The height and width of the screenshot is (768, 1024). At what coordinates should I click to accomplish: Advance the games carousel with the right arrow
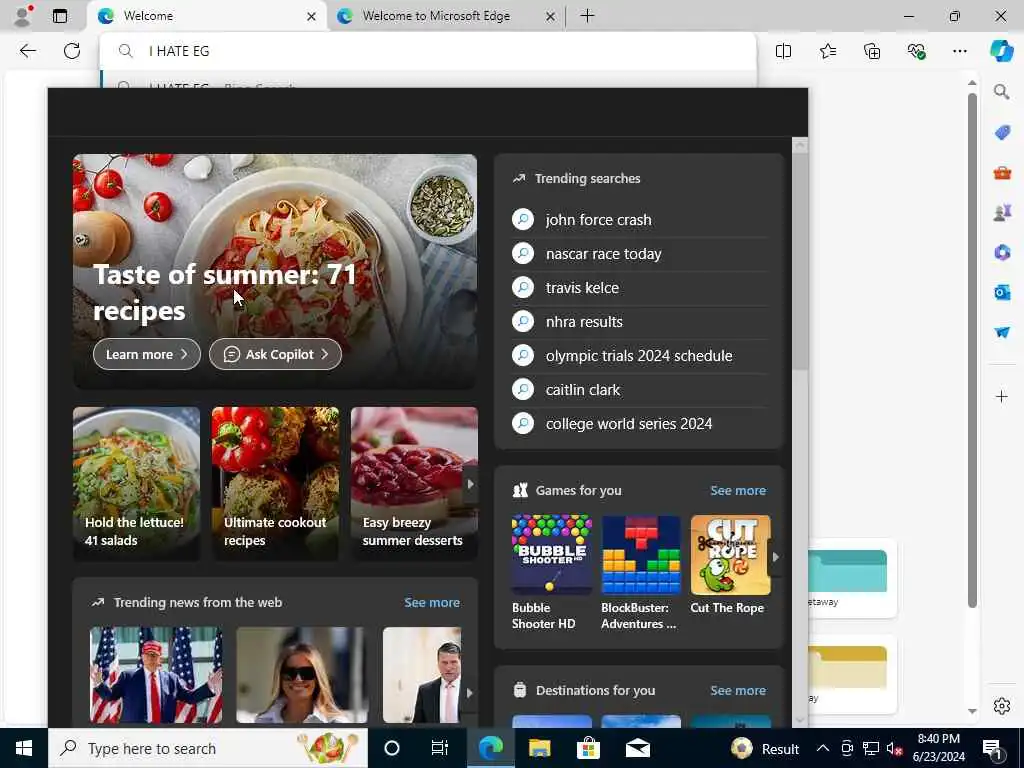tap(775, 557)
